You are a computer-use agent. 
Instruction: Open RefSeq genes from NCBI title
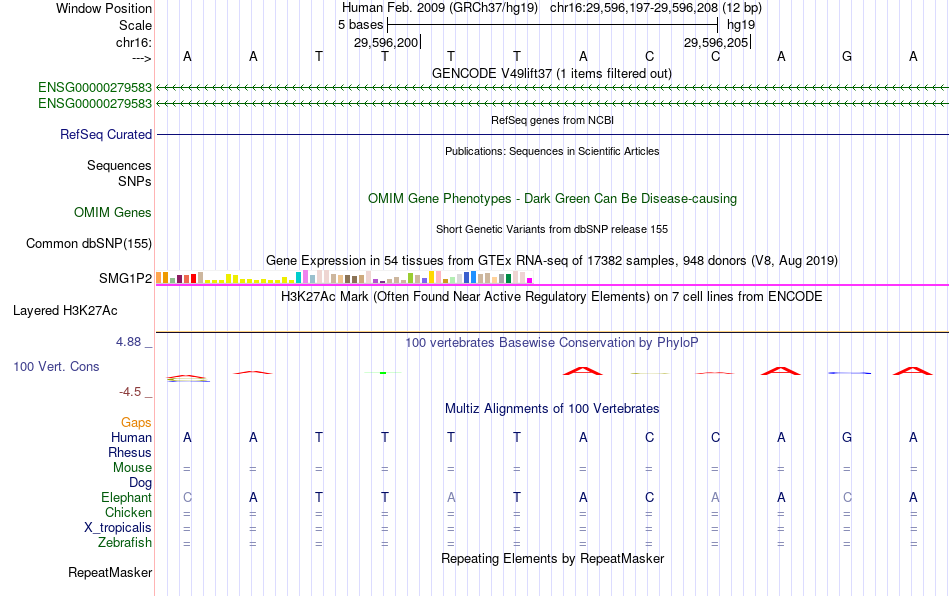click(x=552, y=120)
